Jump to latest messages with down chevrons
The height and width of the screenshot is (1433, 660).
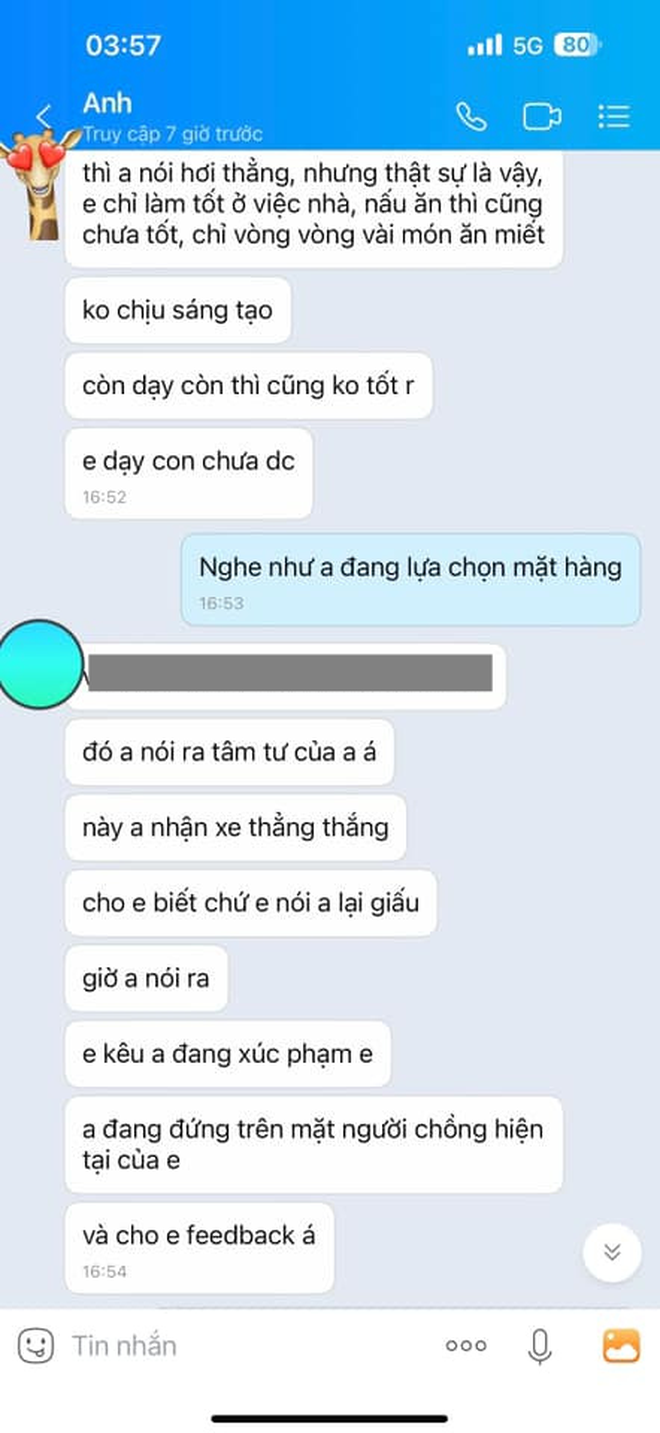612,1252
